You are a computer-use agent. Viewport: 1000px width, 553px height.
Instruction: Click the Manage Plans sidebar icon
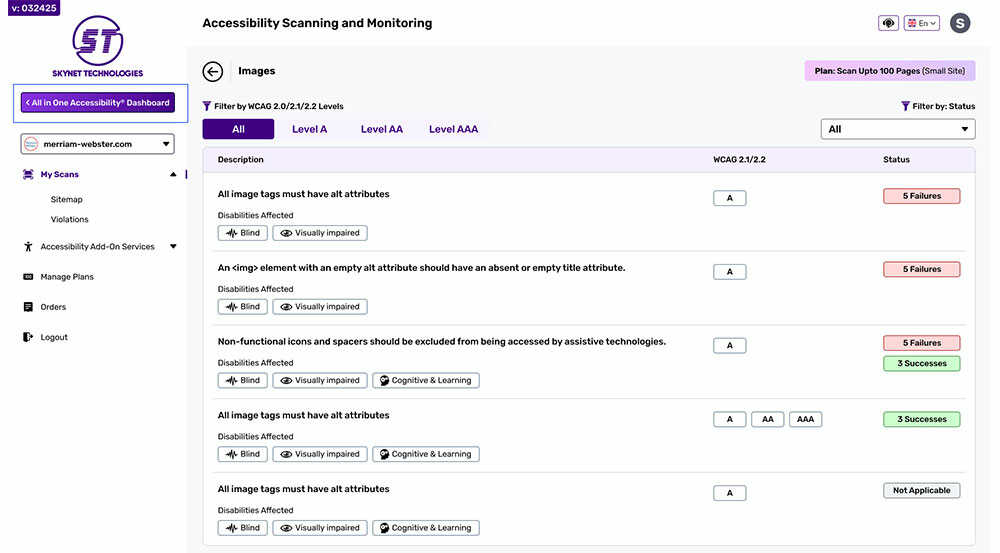pyautogui.click(x=28, y=277)
